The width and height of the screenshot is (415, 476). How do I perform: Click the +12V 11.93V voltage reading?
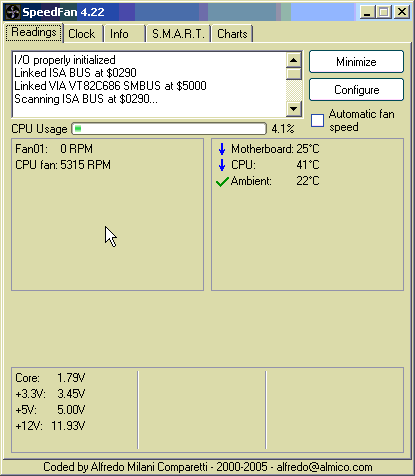(x=50, y=426)
